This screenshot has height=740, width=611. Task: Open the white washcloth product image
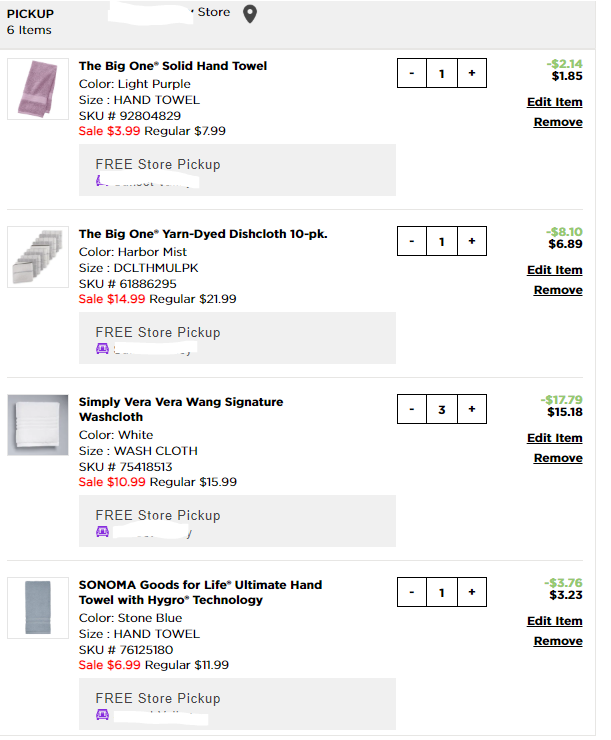coord(38,425)
